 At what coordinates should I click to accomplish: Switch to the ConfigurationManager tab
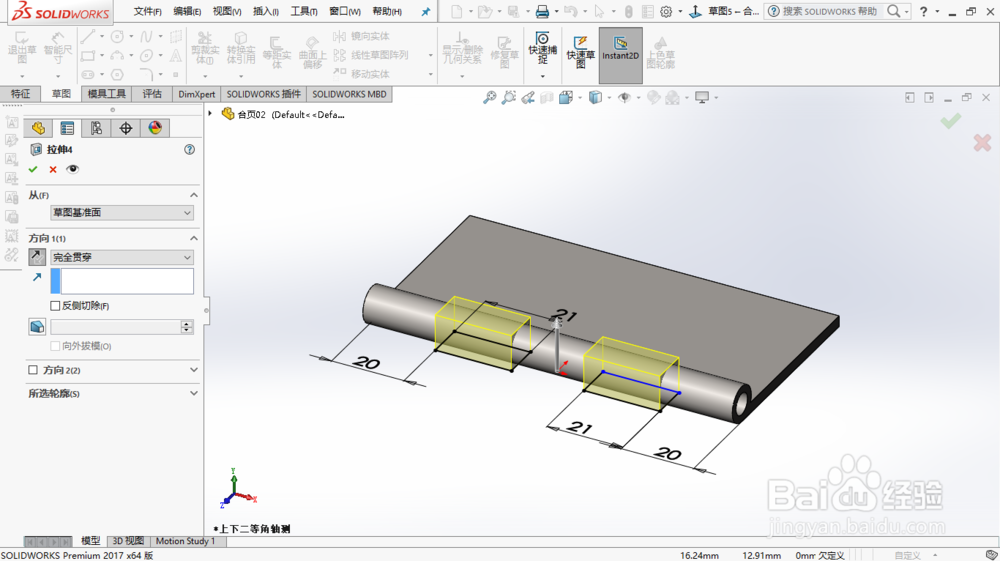[96, 128]
